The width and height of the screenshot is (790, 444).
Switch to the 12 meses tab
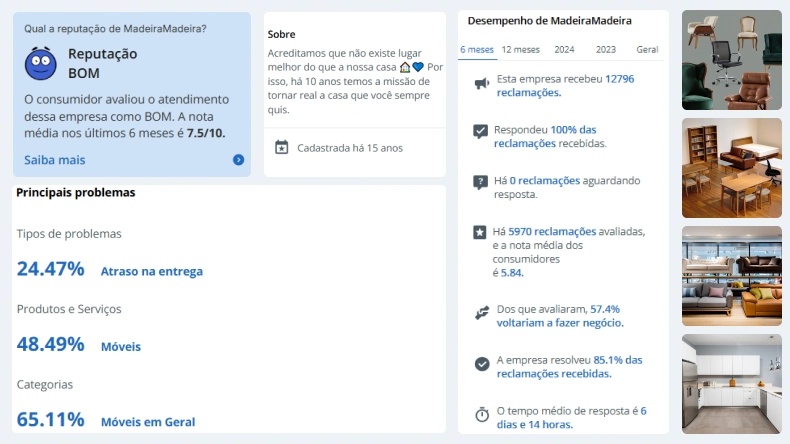pos(520,49)
